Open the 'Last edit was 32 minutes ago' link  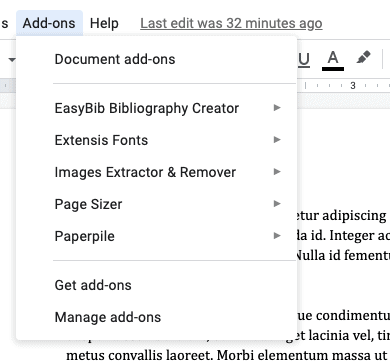[231, 23]
